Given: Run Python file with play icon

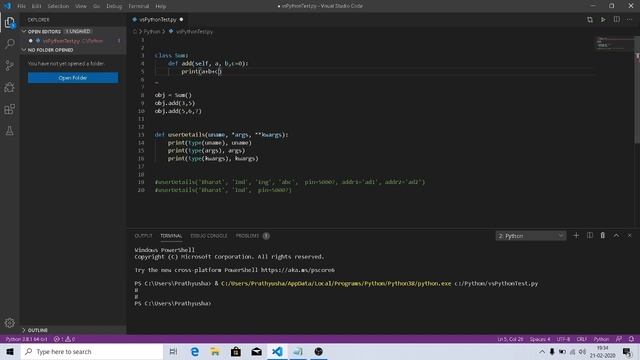Looking at the screenshot, I should tap(603, 20).
